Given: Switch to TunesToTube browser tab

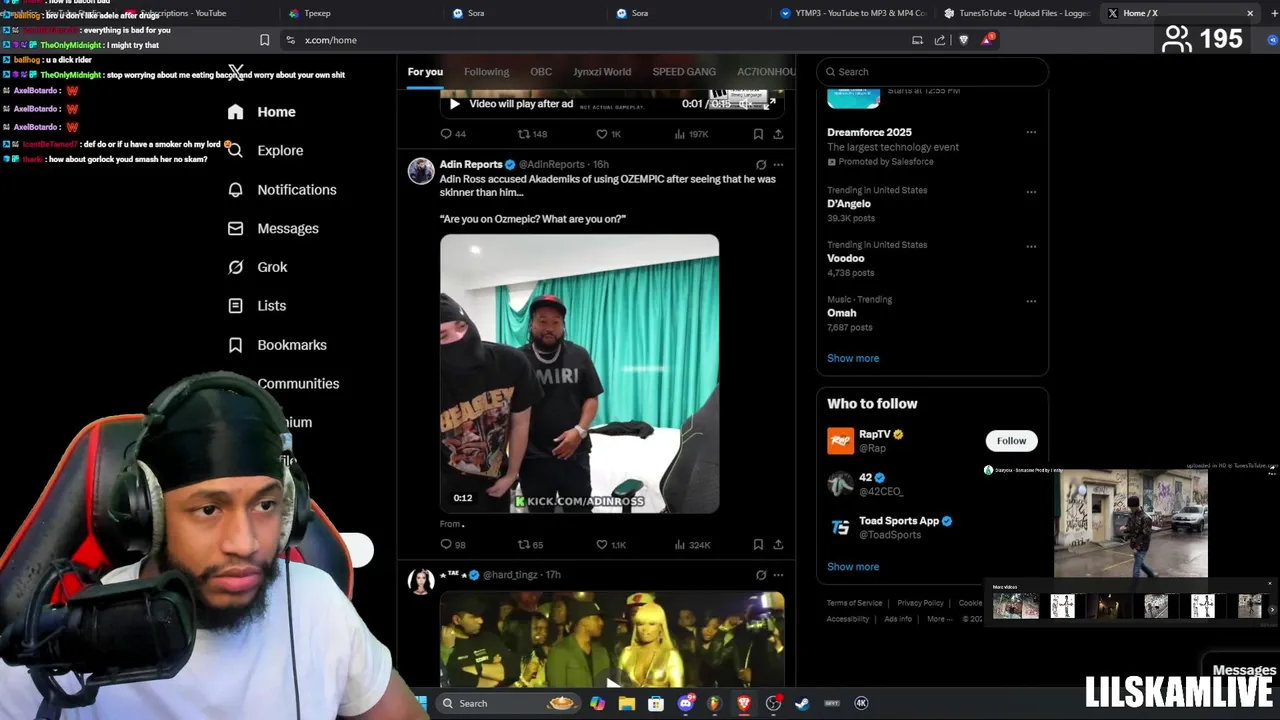Looking at the screenshot, I should 1017,13.
